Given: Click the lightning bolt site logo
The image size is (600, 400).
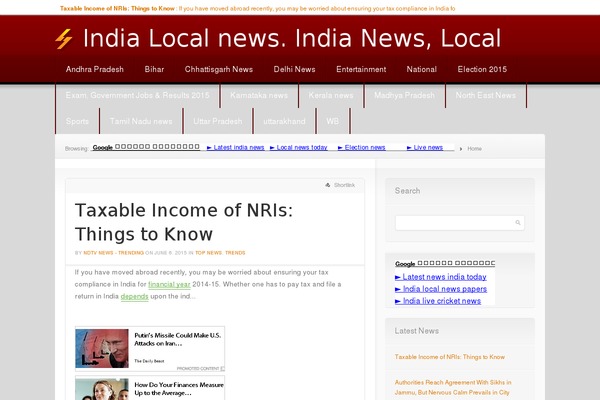Looking at the screenshot, I should point(64,39).
